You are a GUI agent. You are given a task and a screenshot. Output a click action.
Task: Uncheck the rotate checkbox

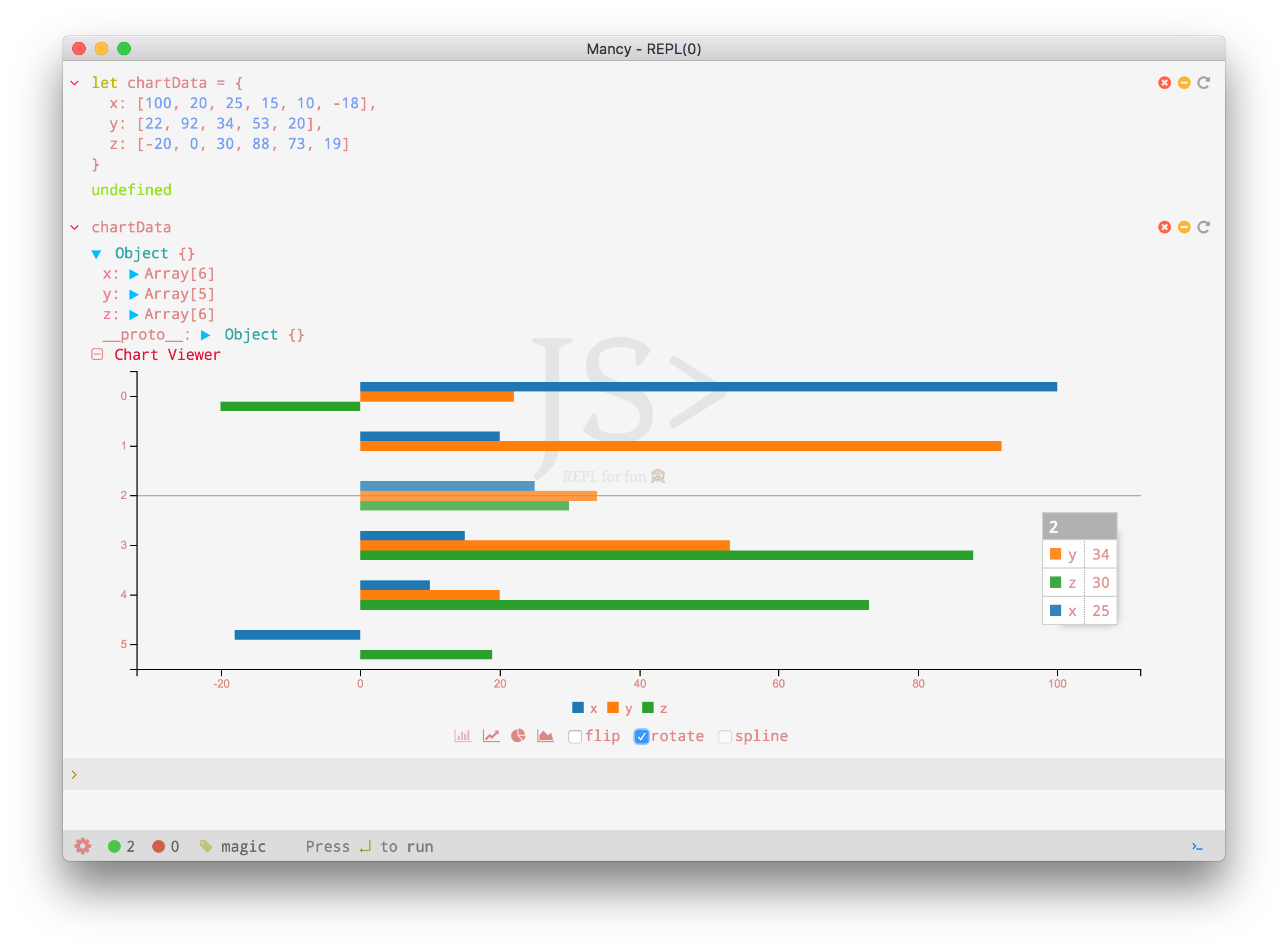[x=641, y=736]
